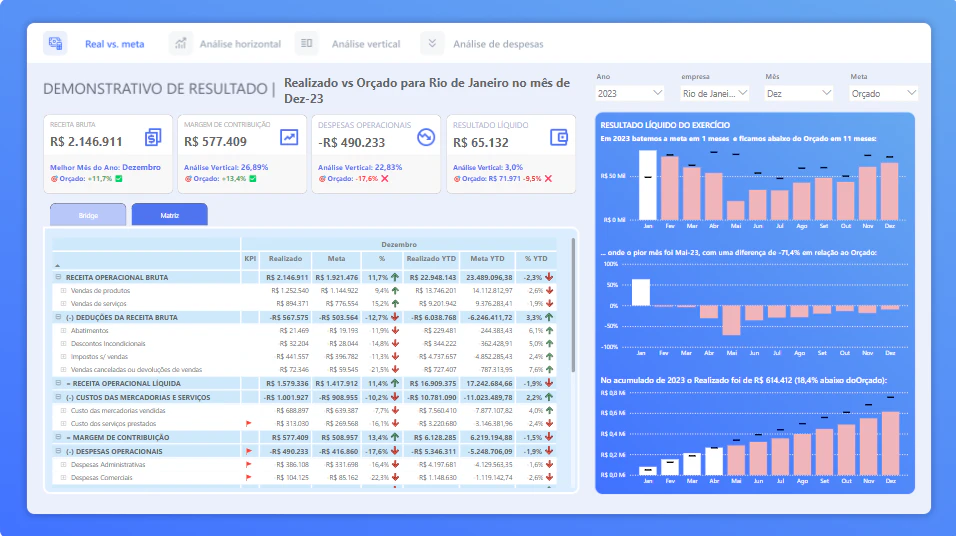
Task: Click the Receita Bruta documents icon
Action: (153, 137)
